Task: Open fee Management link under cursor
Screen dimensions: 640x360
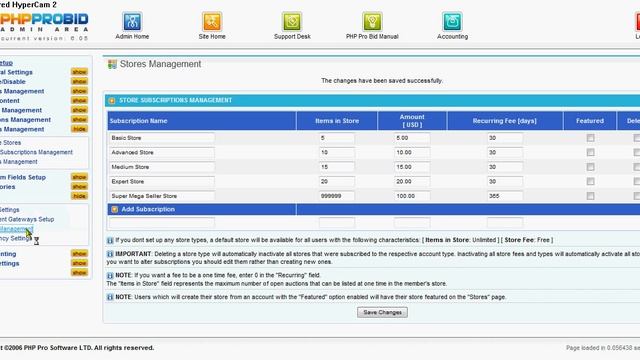Action: [x=16, y=229]
